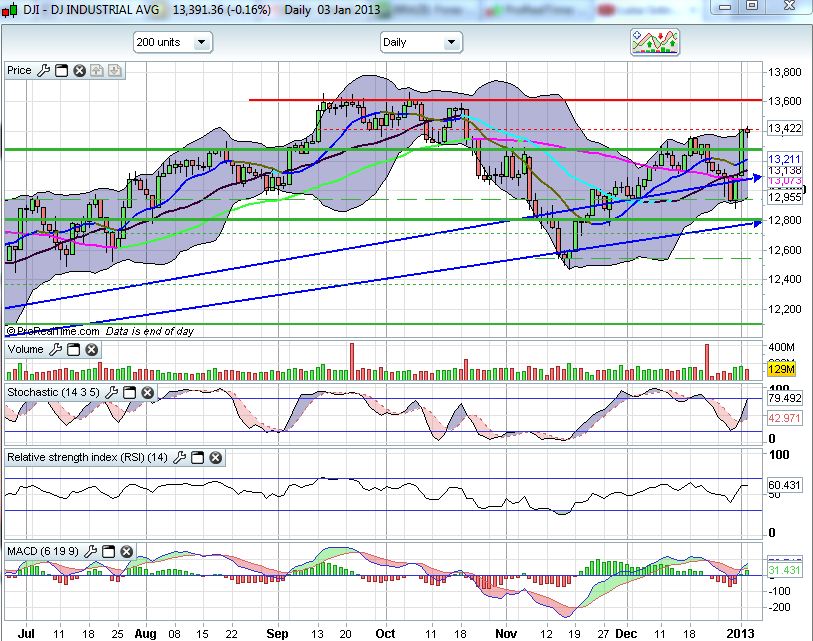Click the Price panel label
Screen dimensions: 813x641
click(19, 71)
